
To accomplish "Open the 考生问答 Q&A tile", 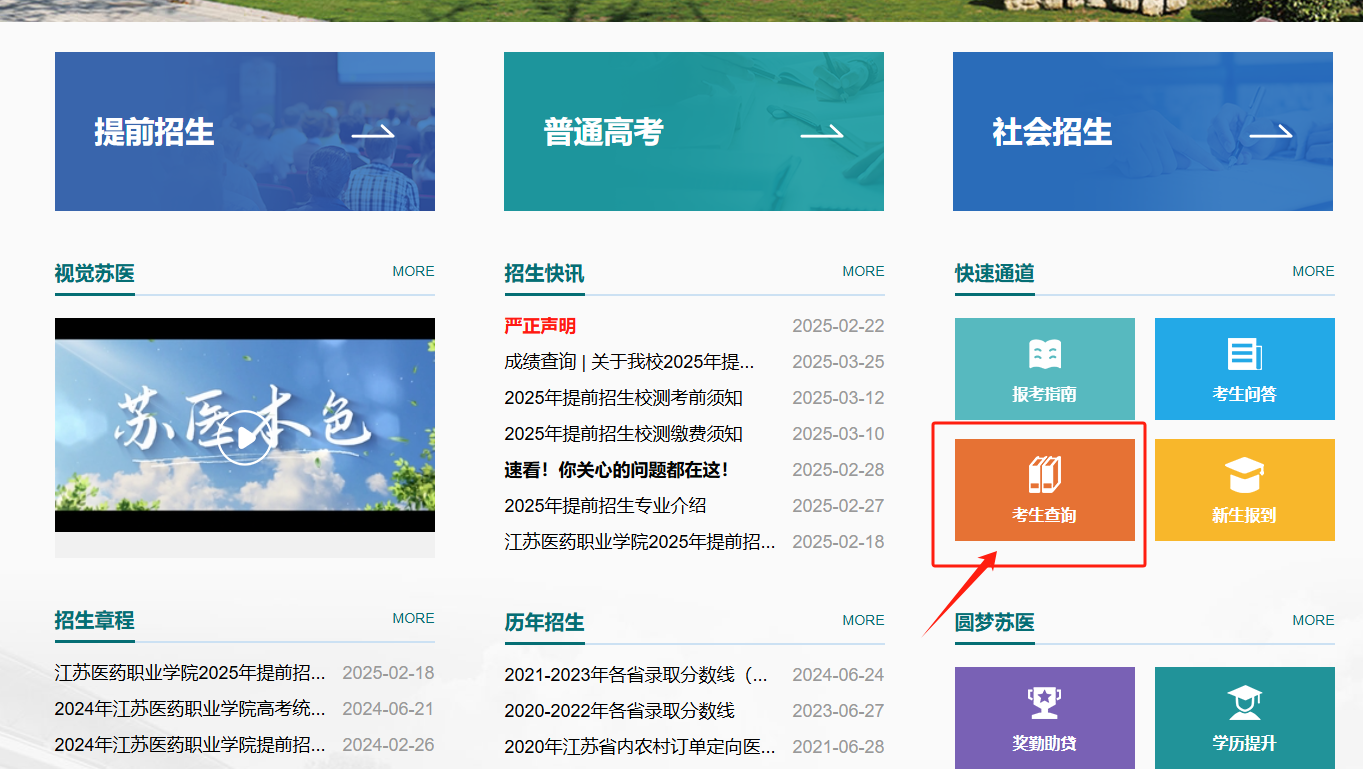I will [1244, 369].
